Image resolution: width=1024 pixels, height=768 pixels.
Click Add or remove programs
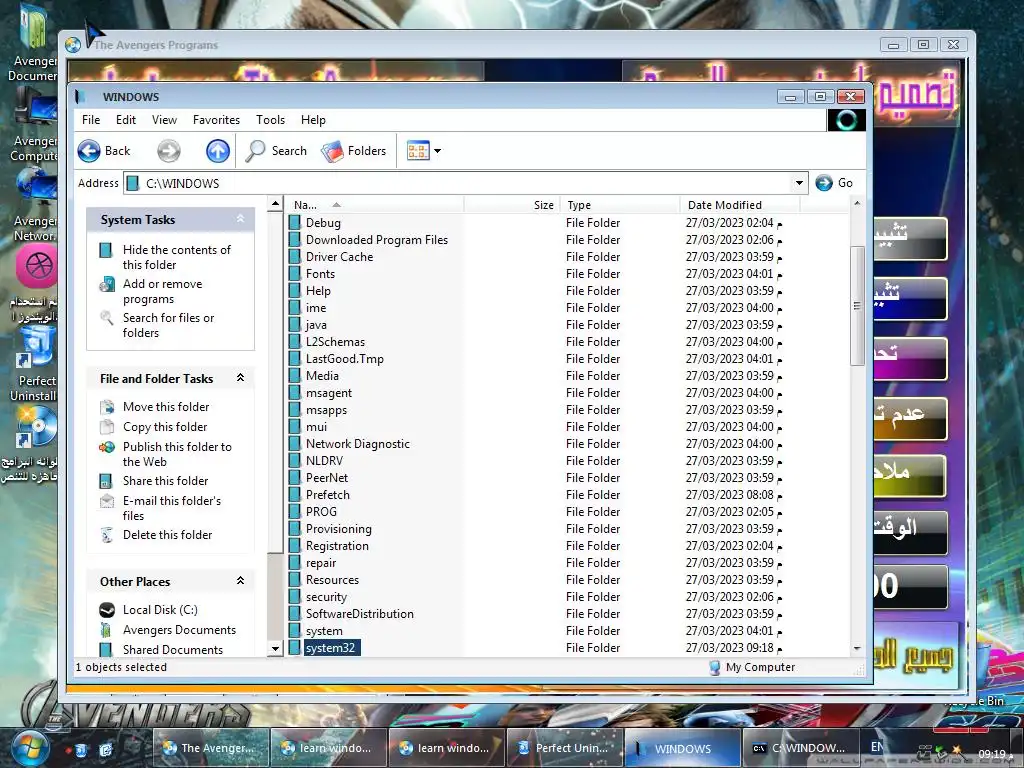(x=163, y=291)
